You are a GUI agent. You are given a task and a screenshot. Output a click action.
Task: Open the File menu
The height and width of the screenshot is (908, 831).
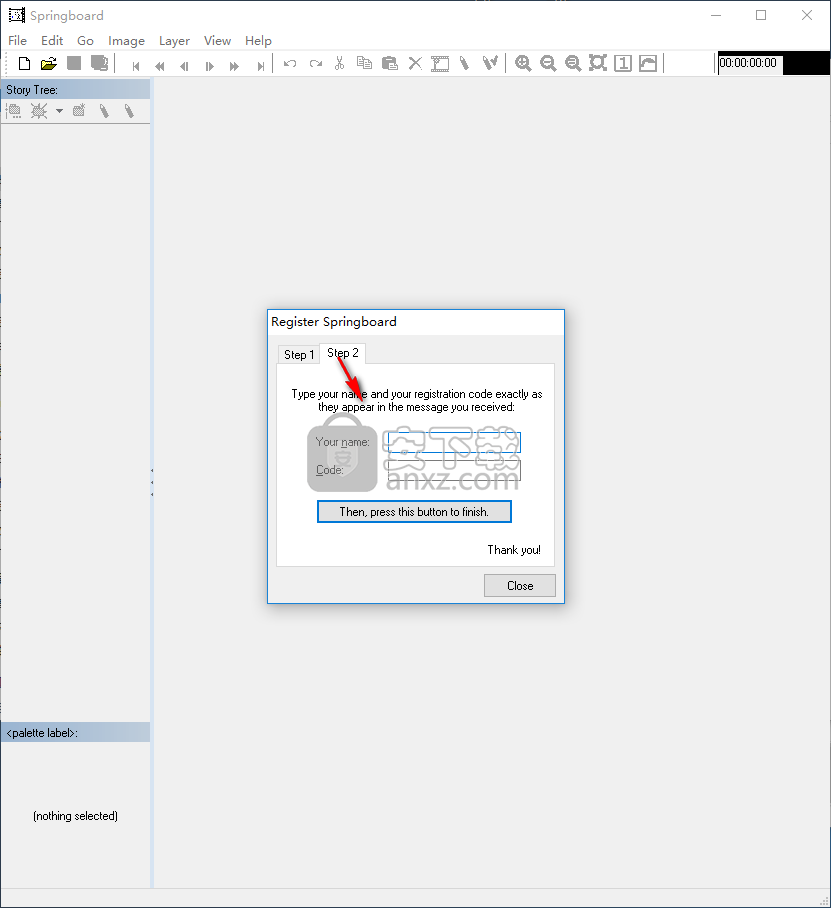[x=17, y=41]
